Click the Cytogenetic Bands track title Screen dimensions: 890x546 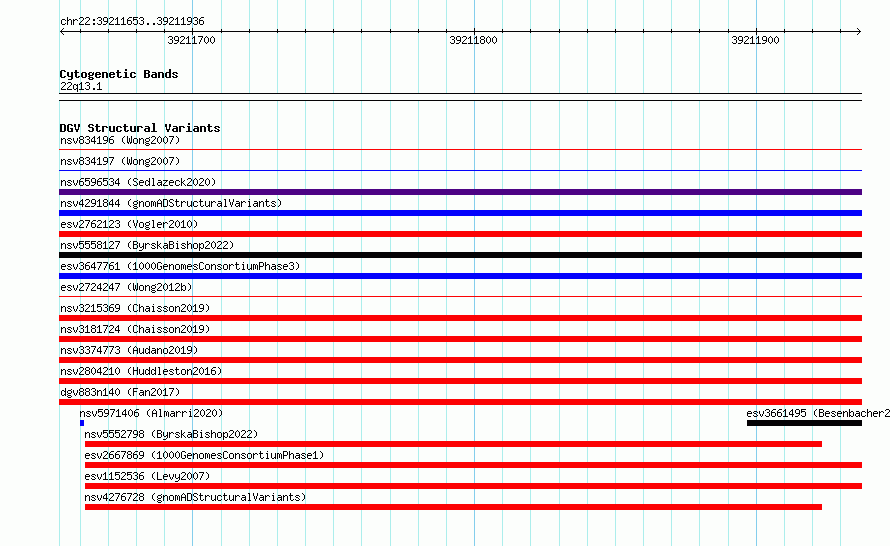click(x=119, y=74)
